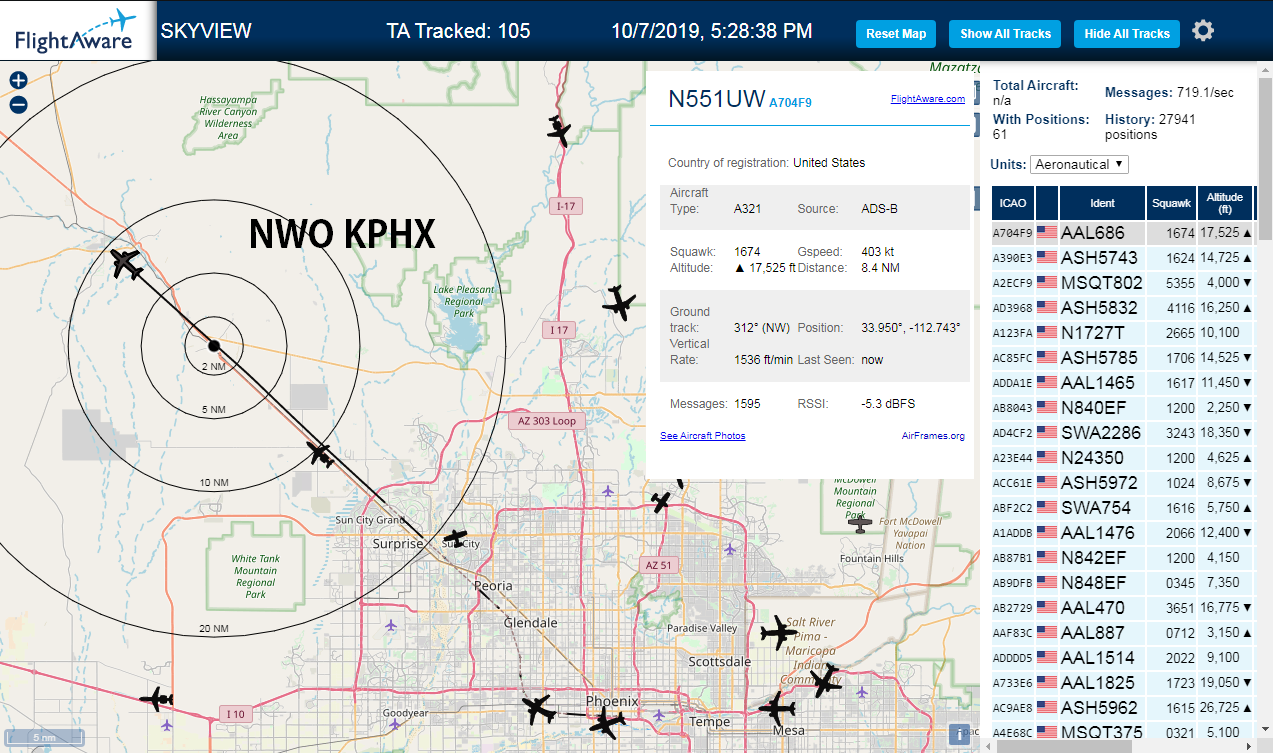Zoom in the map with plus button
This screenshot has height=753, width=1273.
18,81
